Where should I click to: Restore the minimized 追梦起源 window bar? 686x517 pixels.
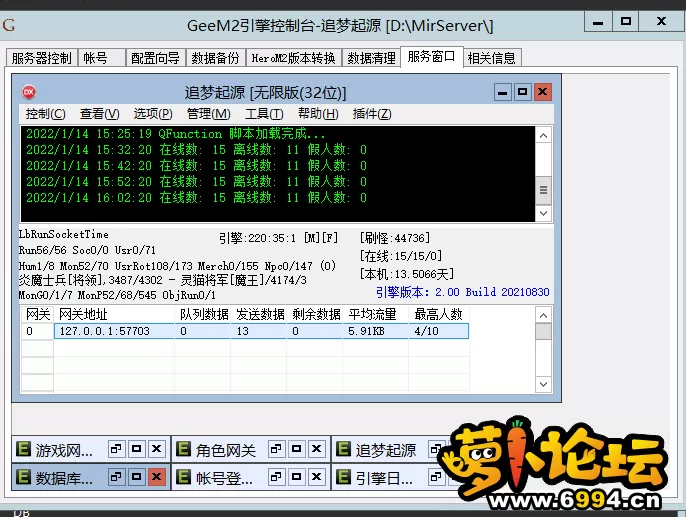[x=436, y=449]
